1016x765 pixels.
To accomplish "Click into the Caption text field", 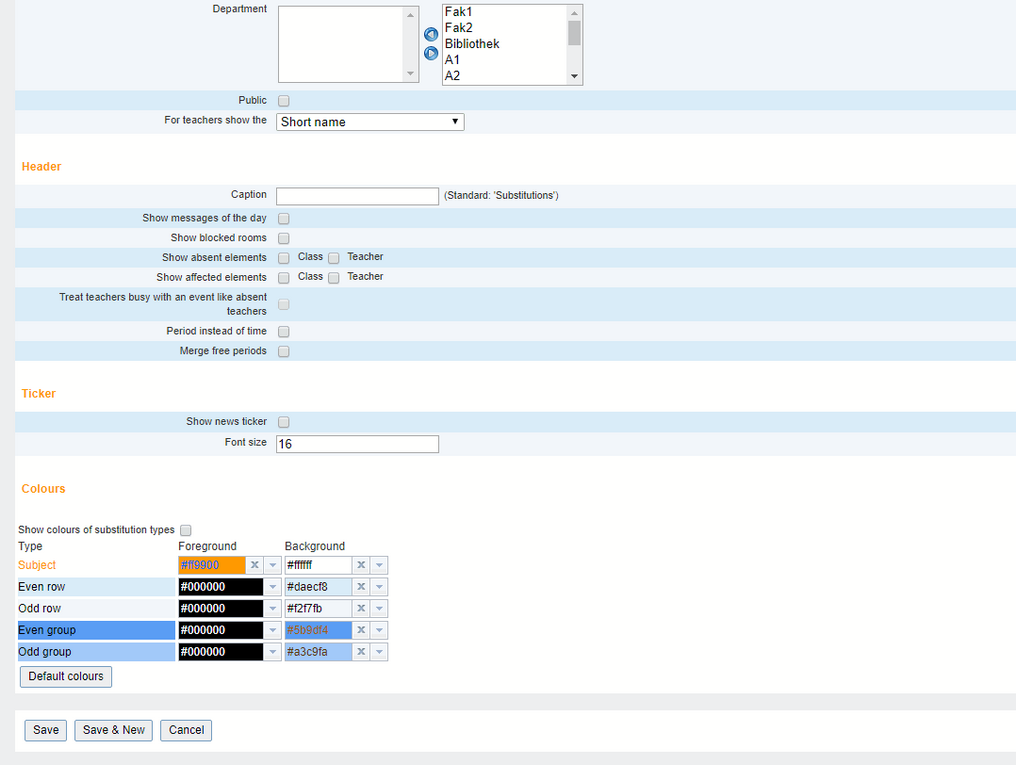I will coord(357,196).
